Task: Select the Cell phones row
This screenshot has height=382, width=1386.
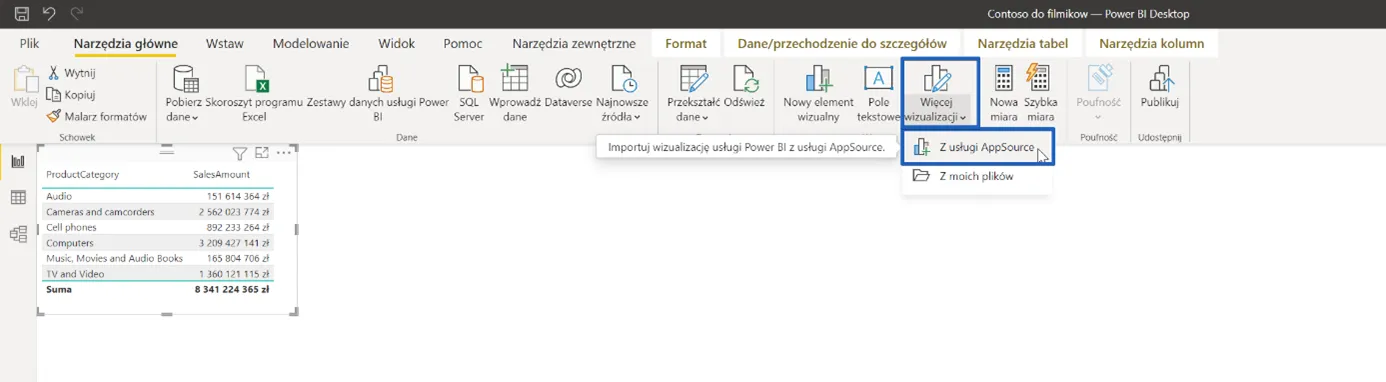Action: 158,227
